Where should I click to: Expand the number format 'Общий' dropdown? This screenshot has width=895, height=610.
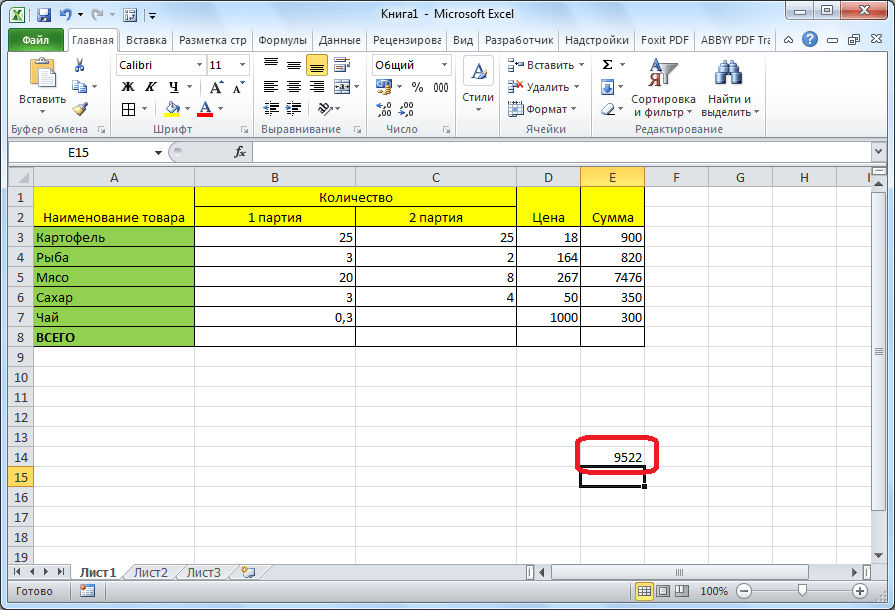click(x=444, y=65)
